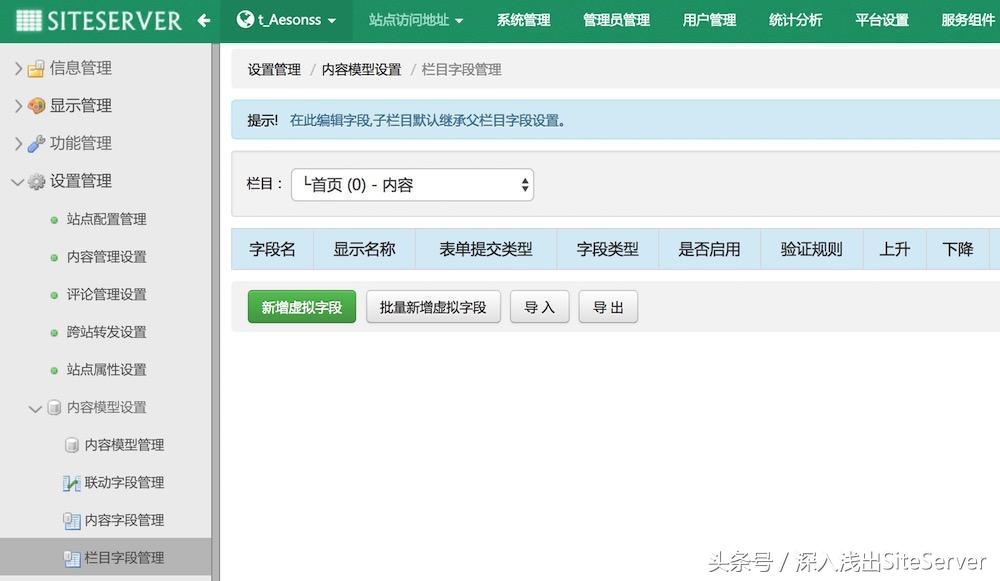Expand the 显示管理 tree node
This screenshot has height=581, width=1000.
tap(18, 106)
